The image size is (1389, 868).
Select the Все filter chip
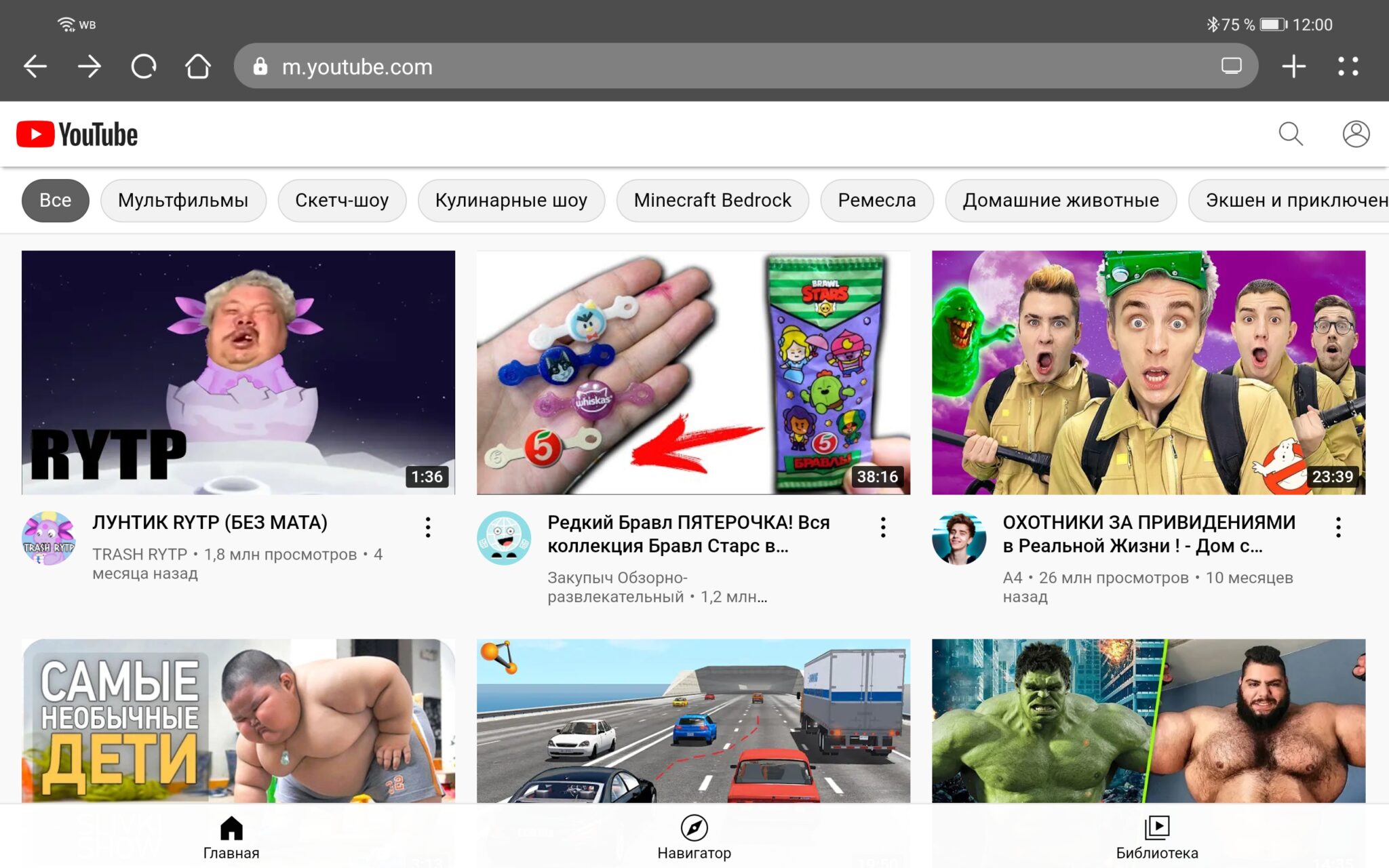click(x=55, y=201)
